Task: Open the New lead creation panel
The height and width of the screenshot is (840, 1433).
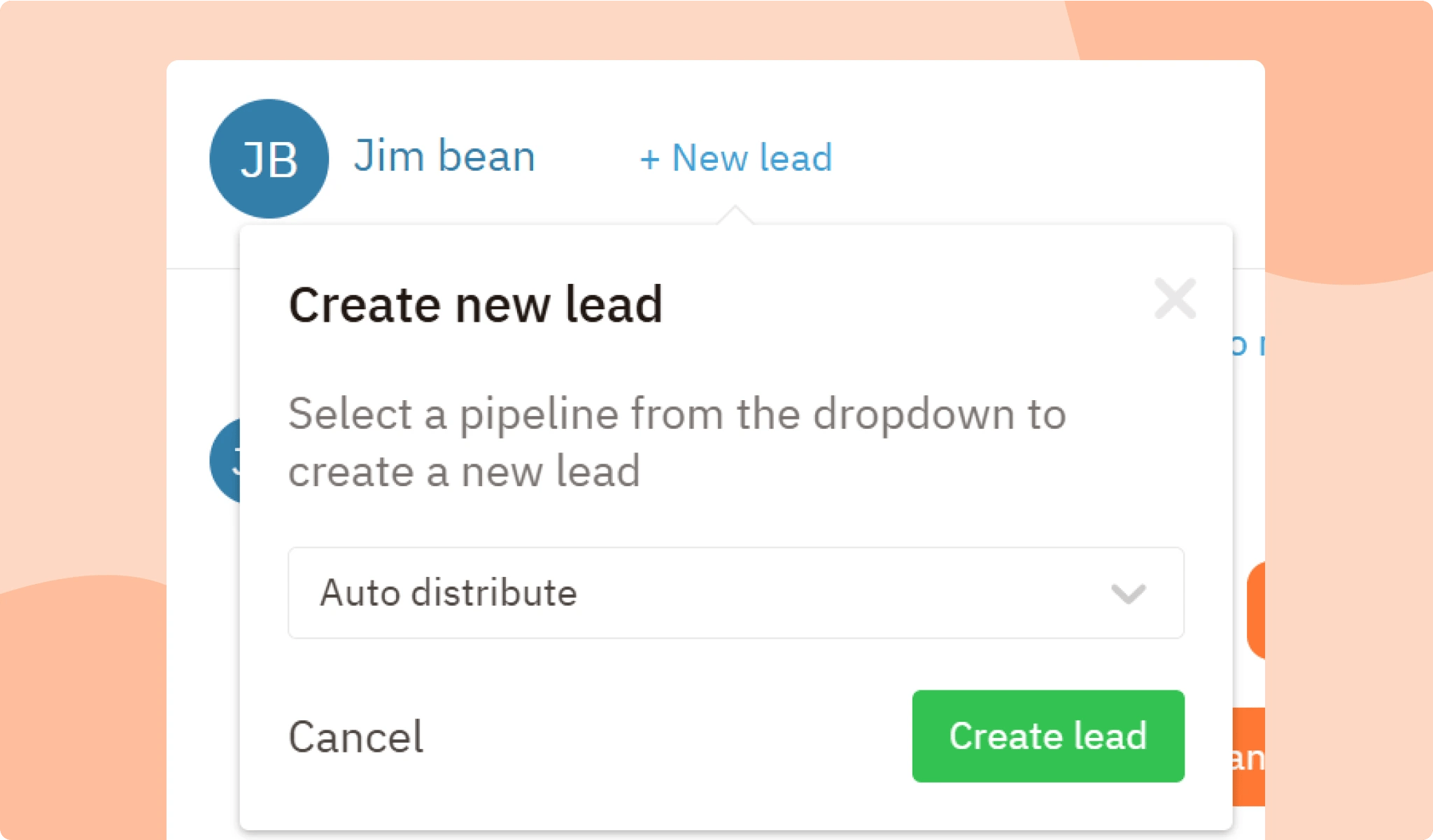Action: 736,158
